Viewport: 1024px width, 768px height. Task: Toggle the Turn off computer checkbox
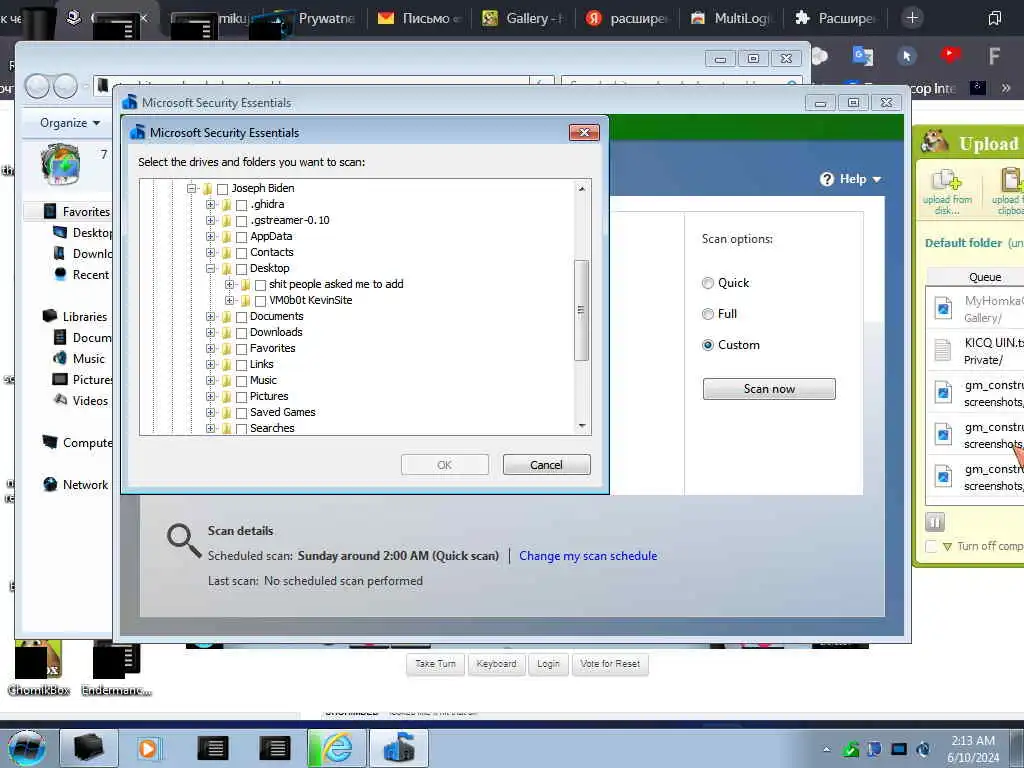[932, 547]
